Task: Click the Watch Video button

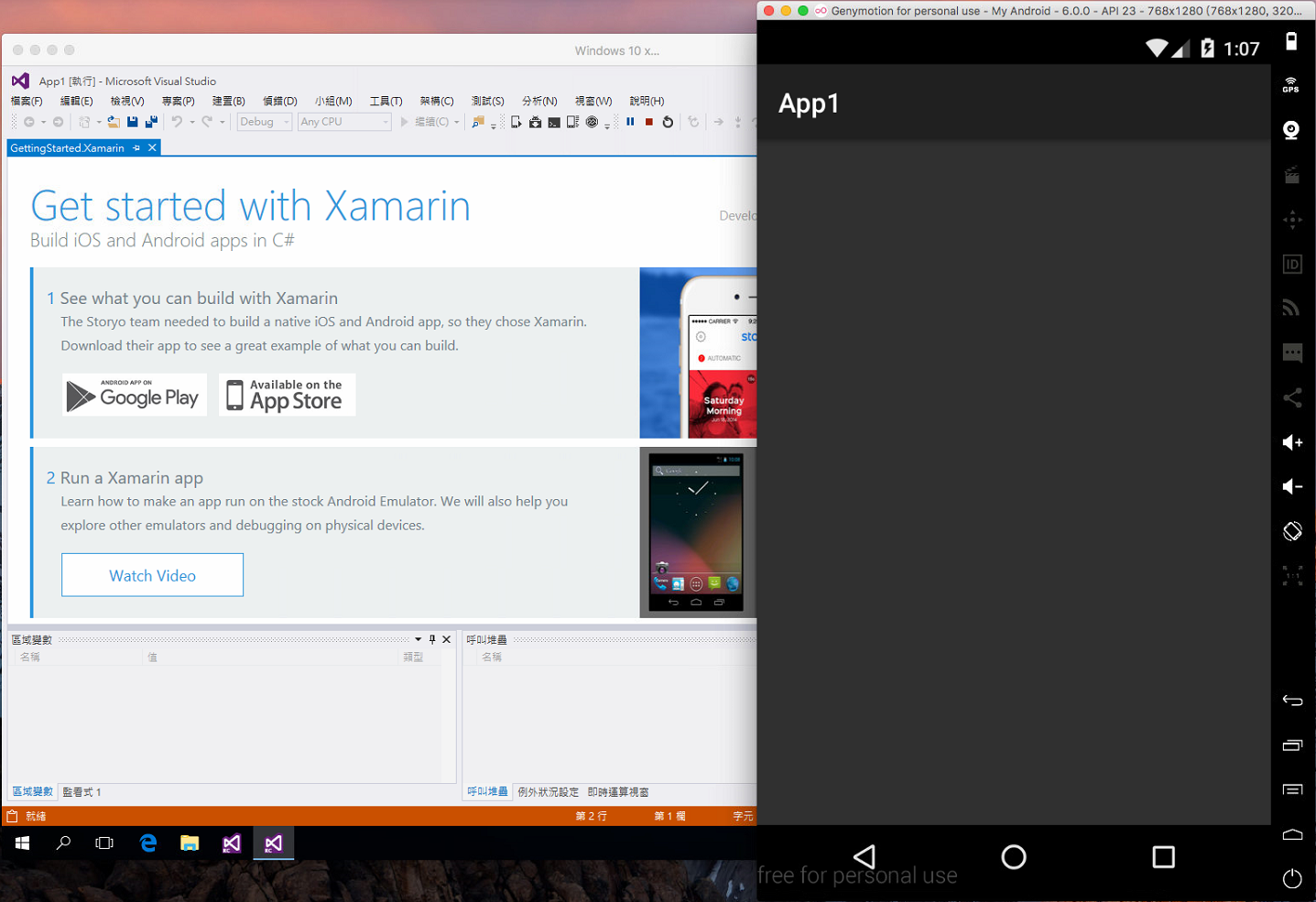Action: (x=152, y=575)
